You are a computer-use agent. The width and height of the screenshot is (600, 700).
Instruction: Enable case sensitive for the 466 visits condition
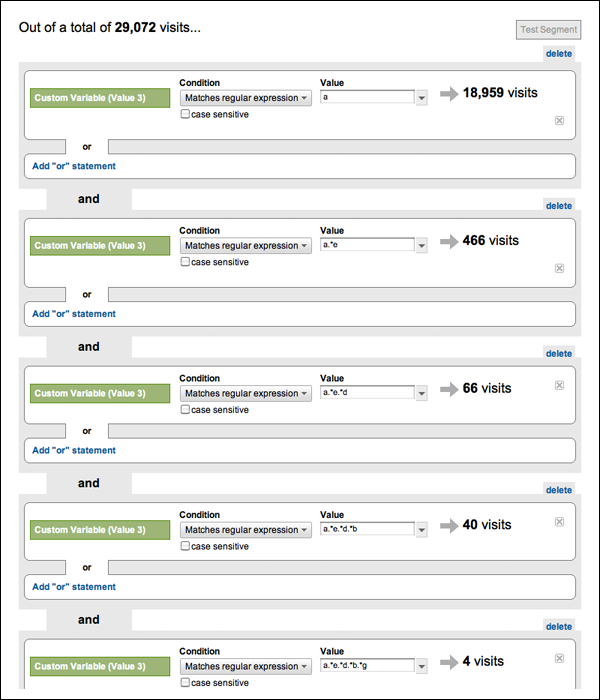185,262
